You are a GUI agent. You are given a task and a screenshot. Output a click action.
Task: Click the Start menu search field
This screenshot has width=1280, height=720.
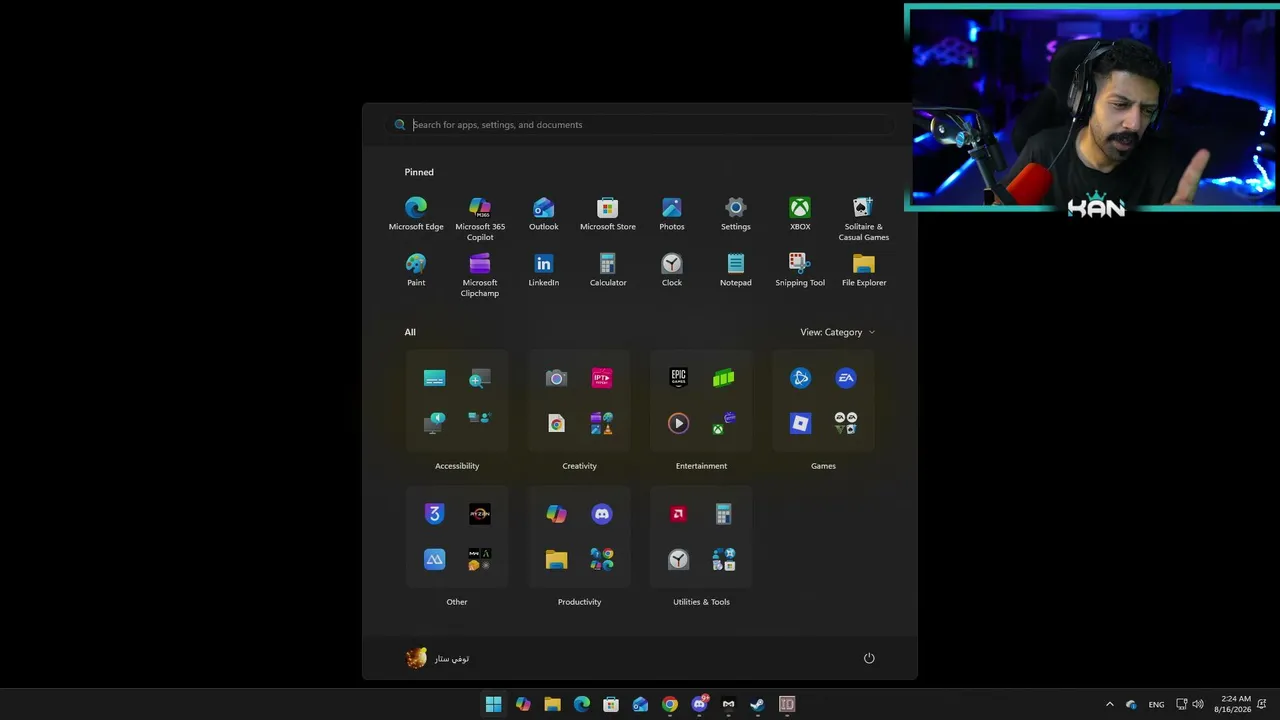[640, 125]
